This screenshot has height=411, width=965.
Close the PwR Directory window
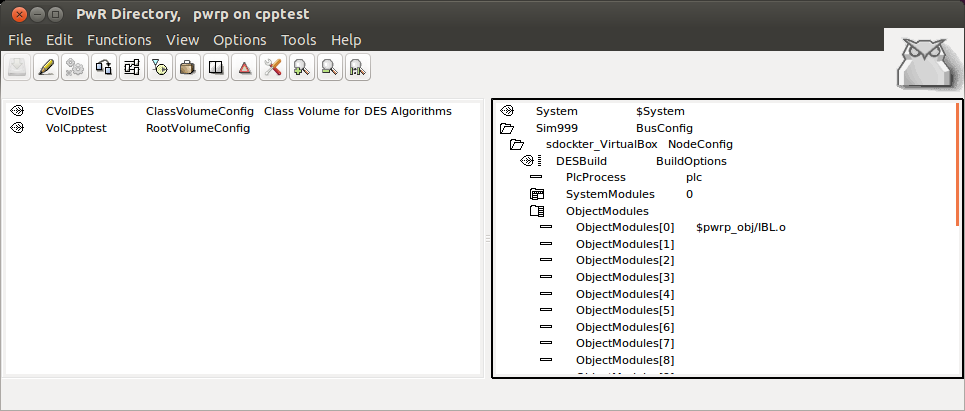pyautogui.click(x=20, y=13)
